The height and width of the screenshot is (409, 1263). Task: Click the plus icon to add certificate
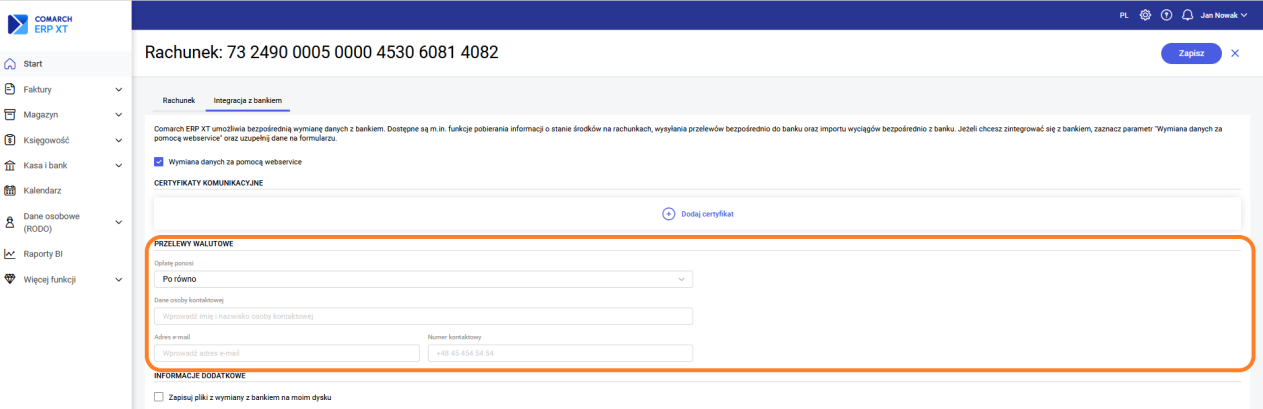[668, 214]
